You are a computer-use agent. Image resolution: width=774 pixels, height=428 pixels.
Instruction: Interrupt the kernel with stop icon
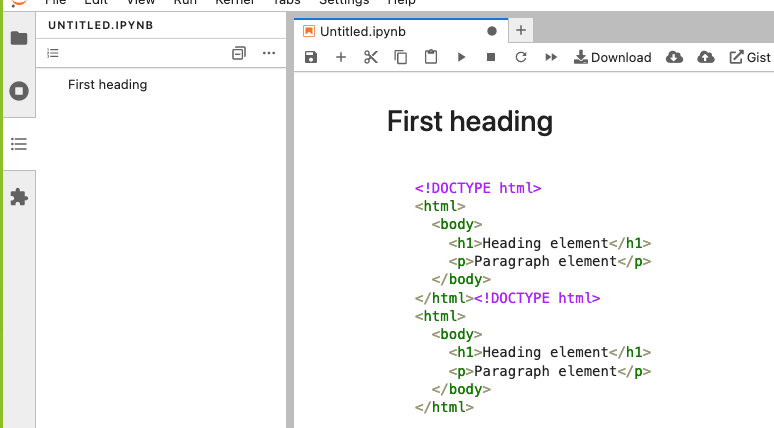(x=491, y=57)
